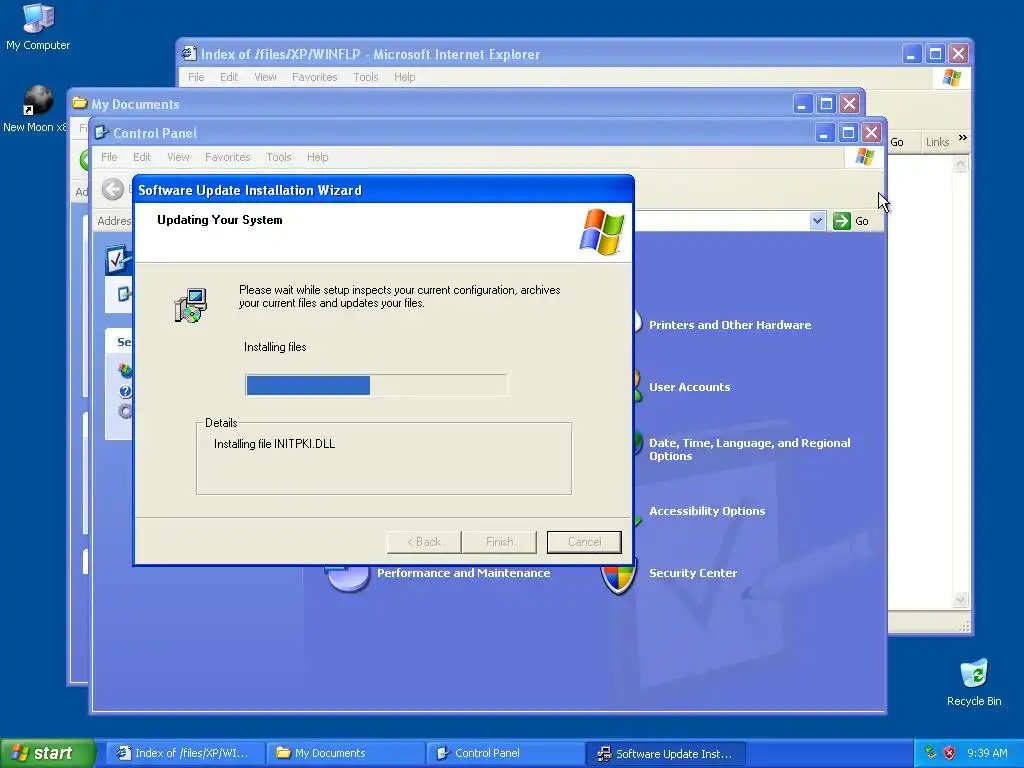This screenshot has height=768, width=1024.
Task: Open Performance and Maintenance category
Action: pyautogui.click(x=464, y=573)
